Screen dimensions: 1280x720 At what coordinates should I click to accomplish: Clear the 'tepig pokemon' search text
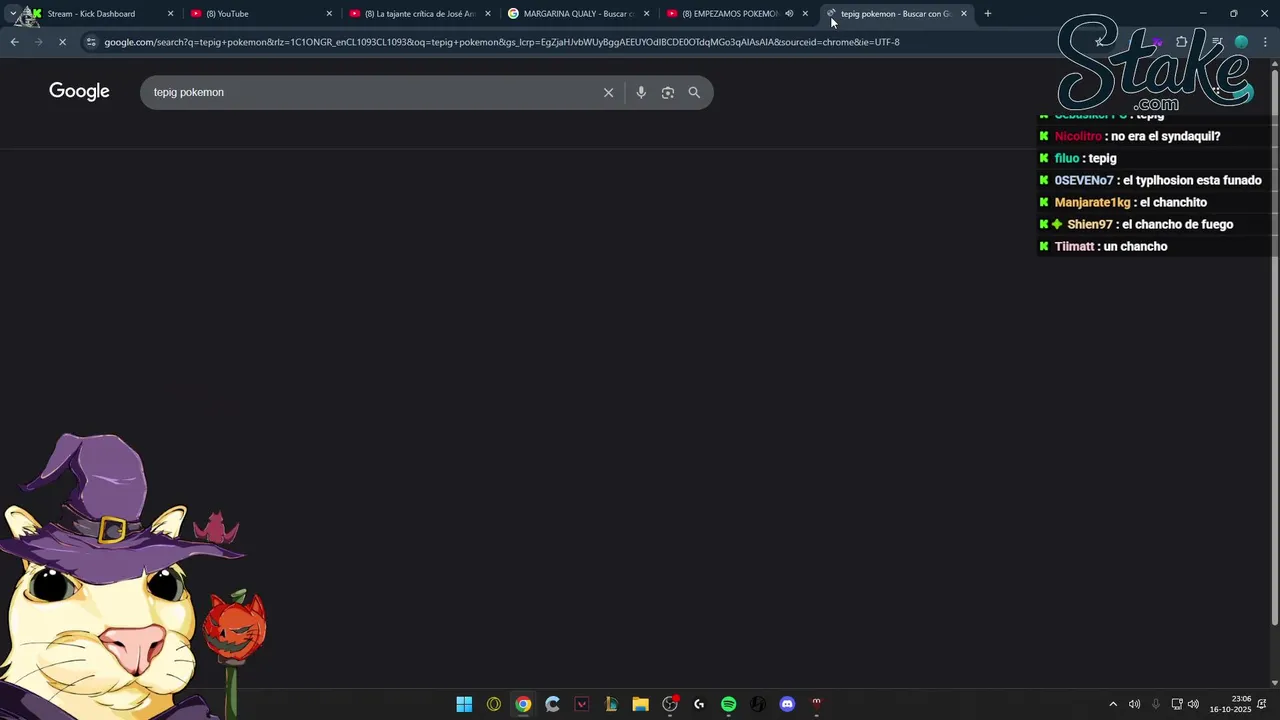coord(608,93)
